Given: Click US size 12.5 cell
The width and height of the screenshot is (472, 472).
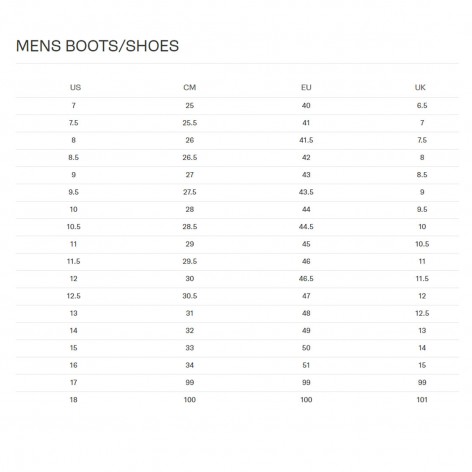Looking at the screenshot, I should pyautogui.click(x=74, y=296).
